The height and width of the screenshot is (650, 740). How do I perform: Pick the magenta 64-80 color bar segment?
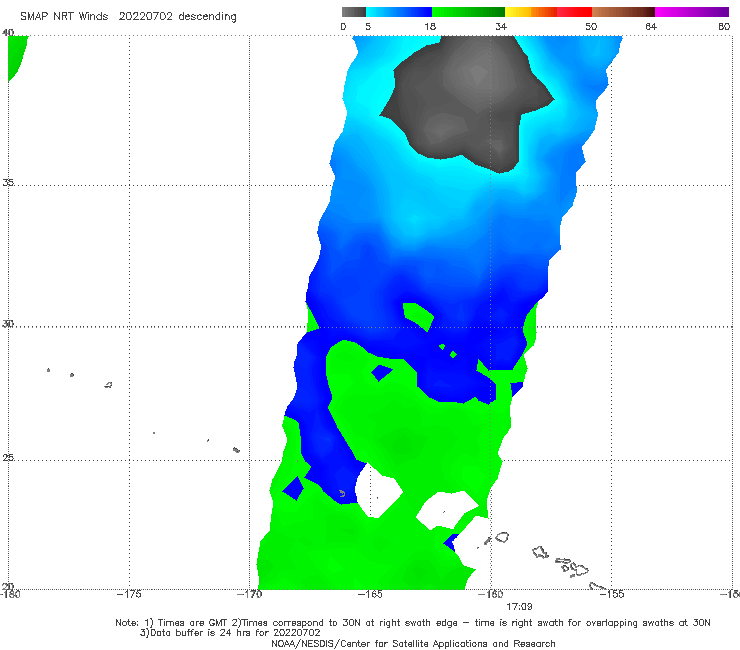pyautogui.click(x=692, y=12)
